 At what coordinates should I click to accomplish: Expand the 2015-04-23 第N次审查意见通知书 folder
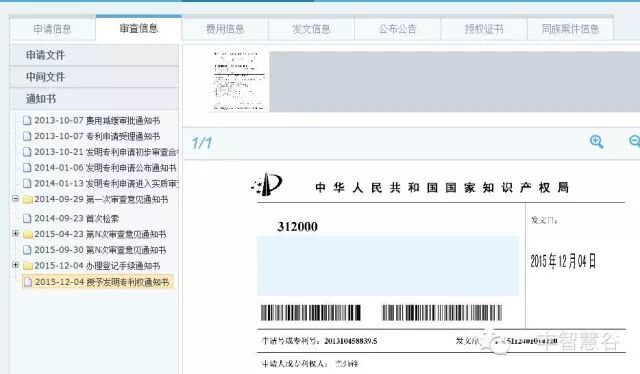[16, 233]
